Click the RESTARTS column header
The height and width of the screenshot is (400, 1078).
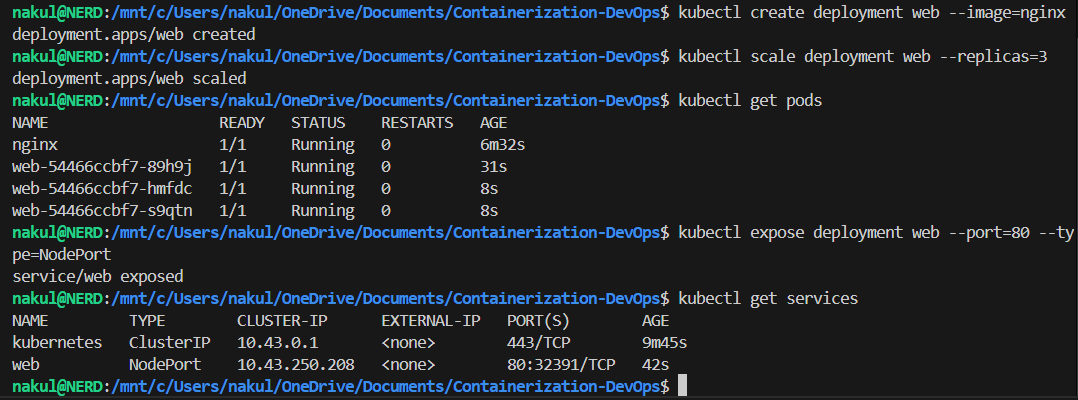[x=417, y=123]
